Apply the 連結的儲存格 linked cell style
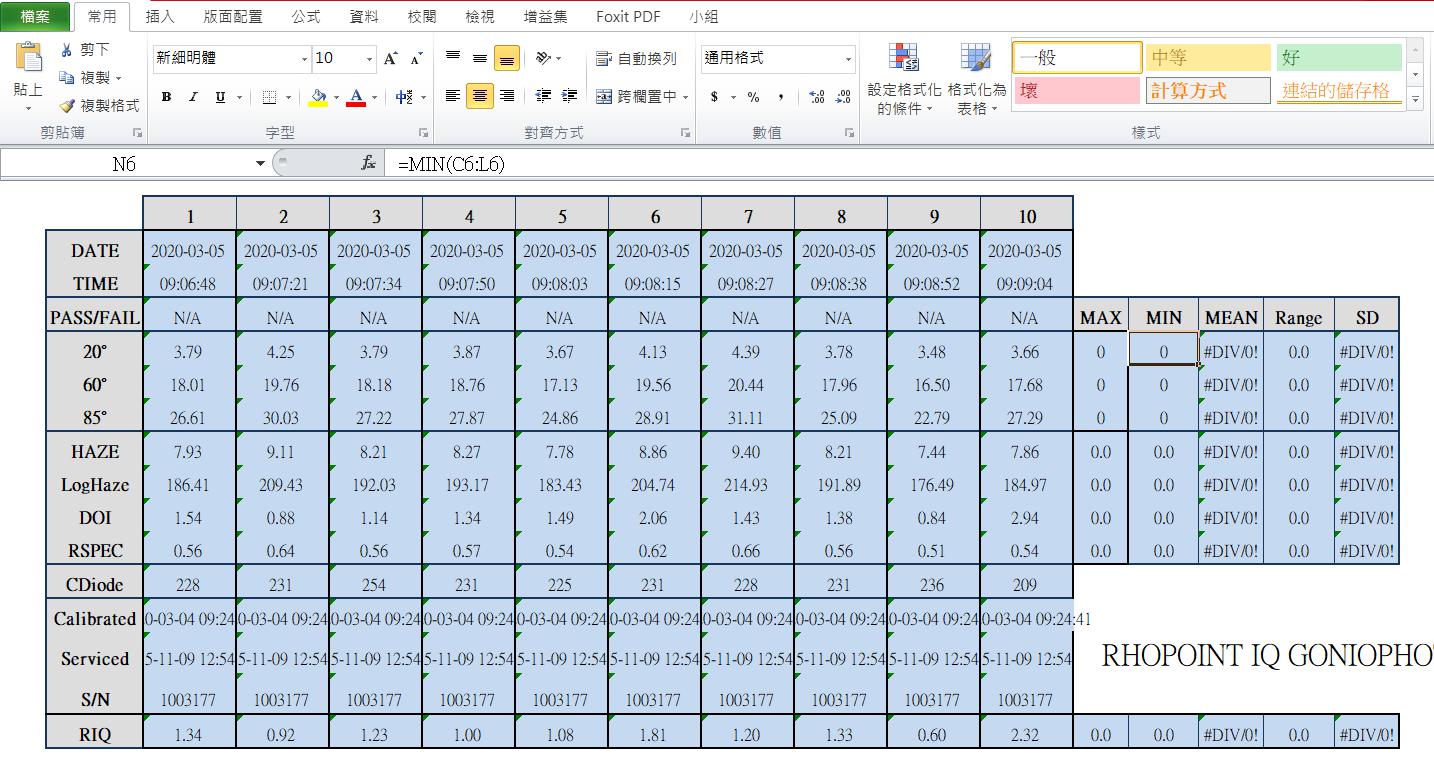This screenshot has width=1434, height=768. click(1337, 91)
